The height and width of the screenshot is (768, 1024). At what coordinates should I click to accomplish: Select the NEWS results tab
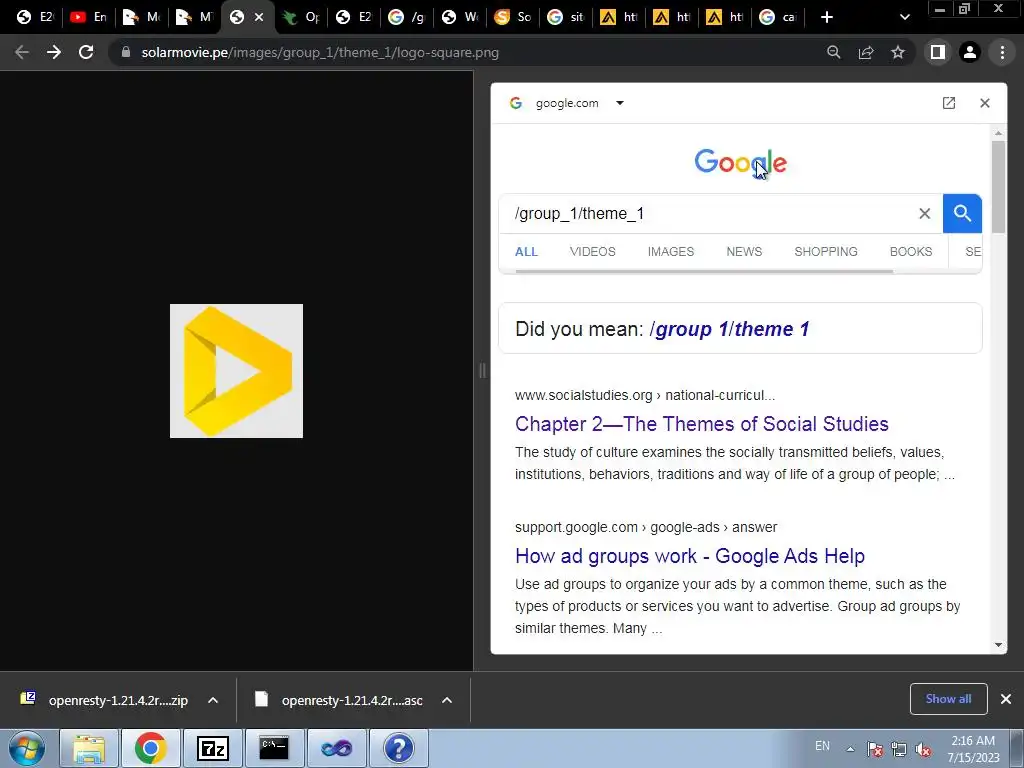click(x=744, y=251)
